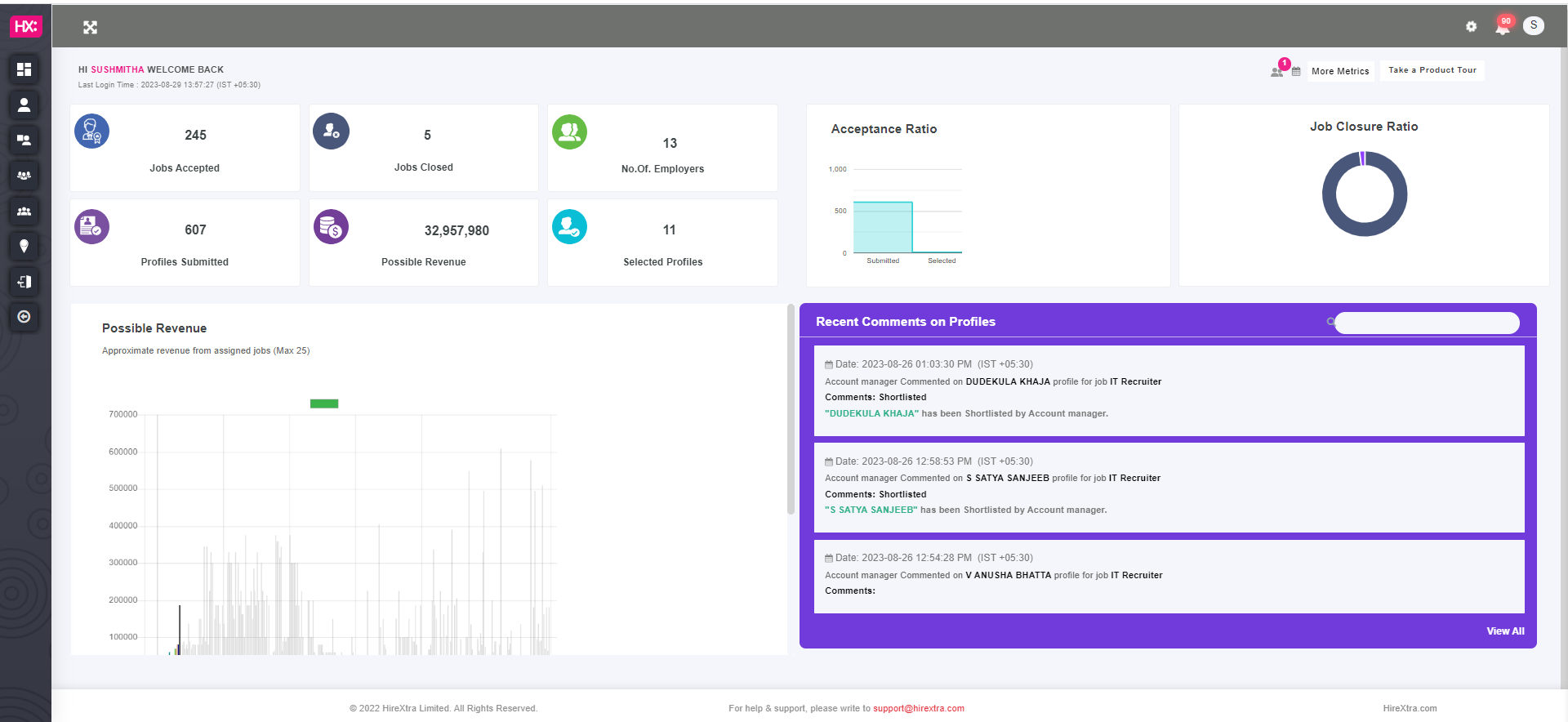
Task: Start Take a Product Tour
Action: [1432, 70]
